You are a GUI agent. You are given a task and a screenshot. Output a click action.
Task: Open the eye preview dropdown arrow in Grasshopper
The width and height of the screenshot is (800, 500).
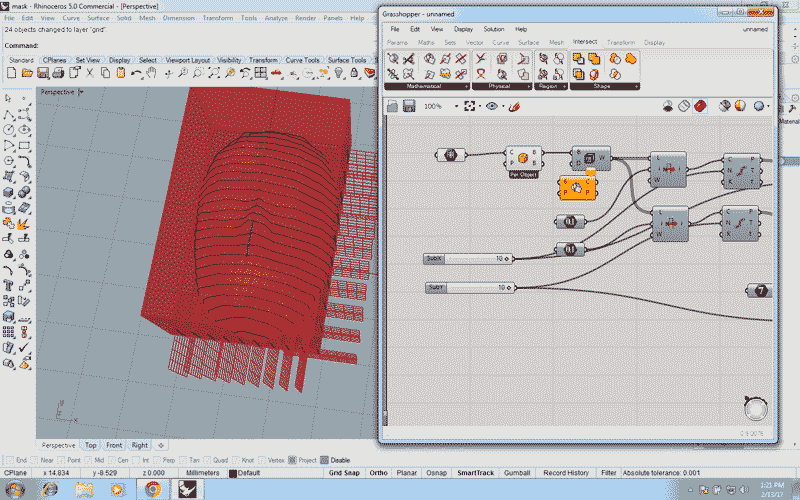(503, 107)
